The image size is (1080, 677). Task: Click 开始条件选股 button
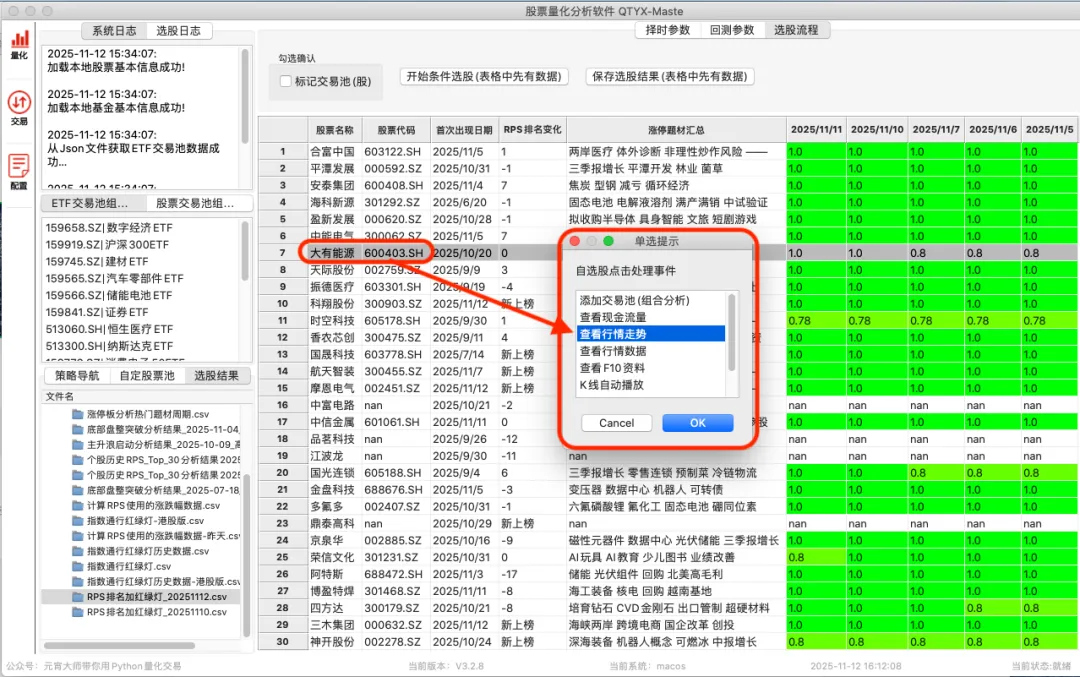click(484, 76)
